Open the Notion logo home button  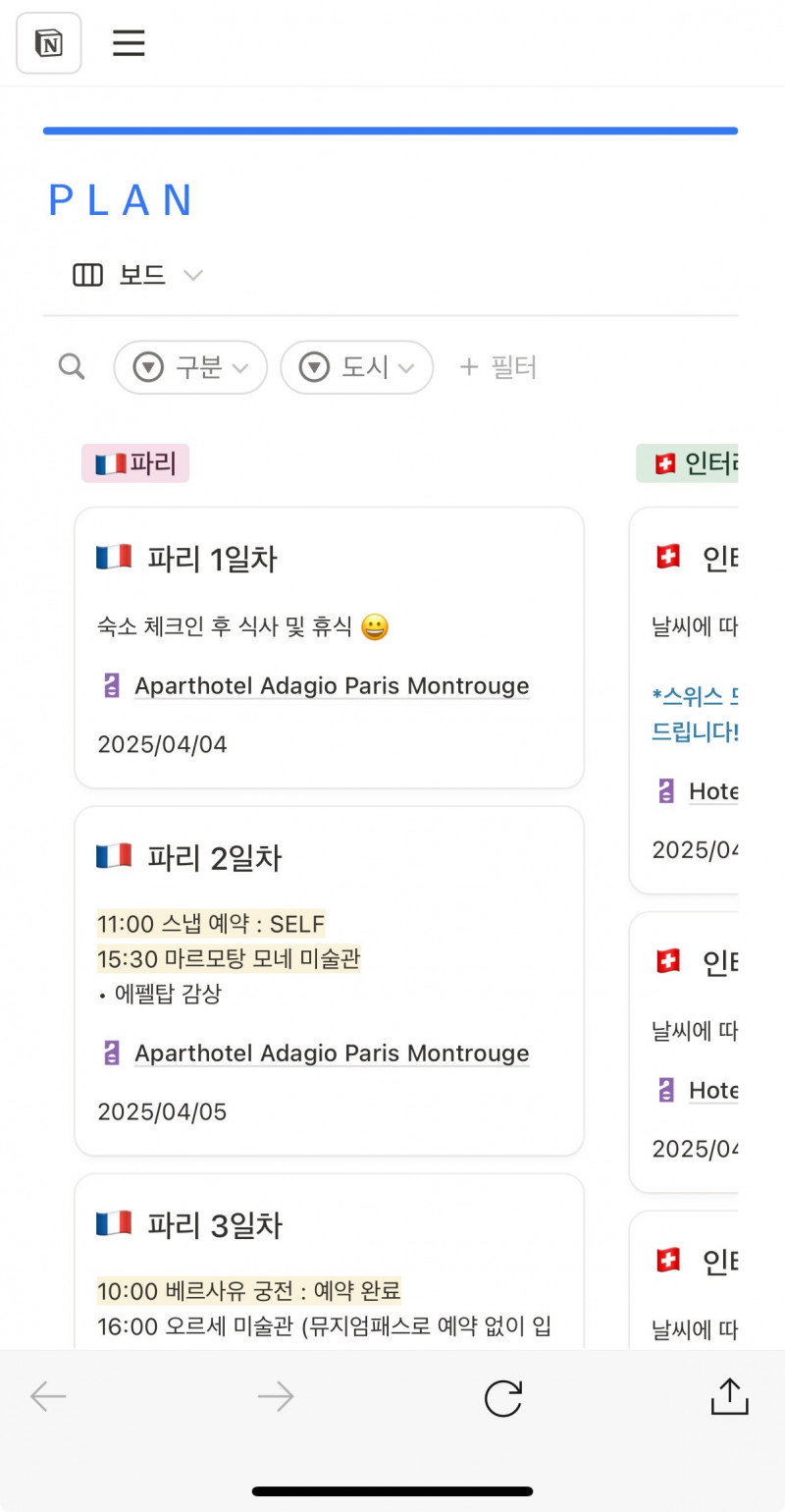click(x=49, y=43)
